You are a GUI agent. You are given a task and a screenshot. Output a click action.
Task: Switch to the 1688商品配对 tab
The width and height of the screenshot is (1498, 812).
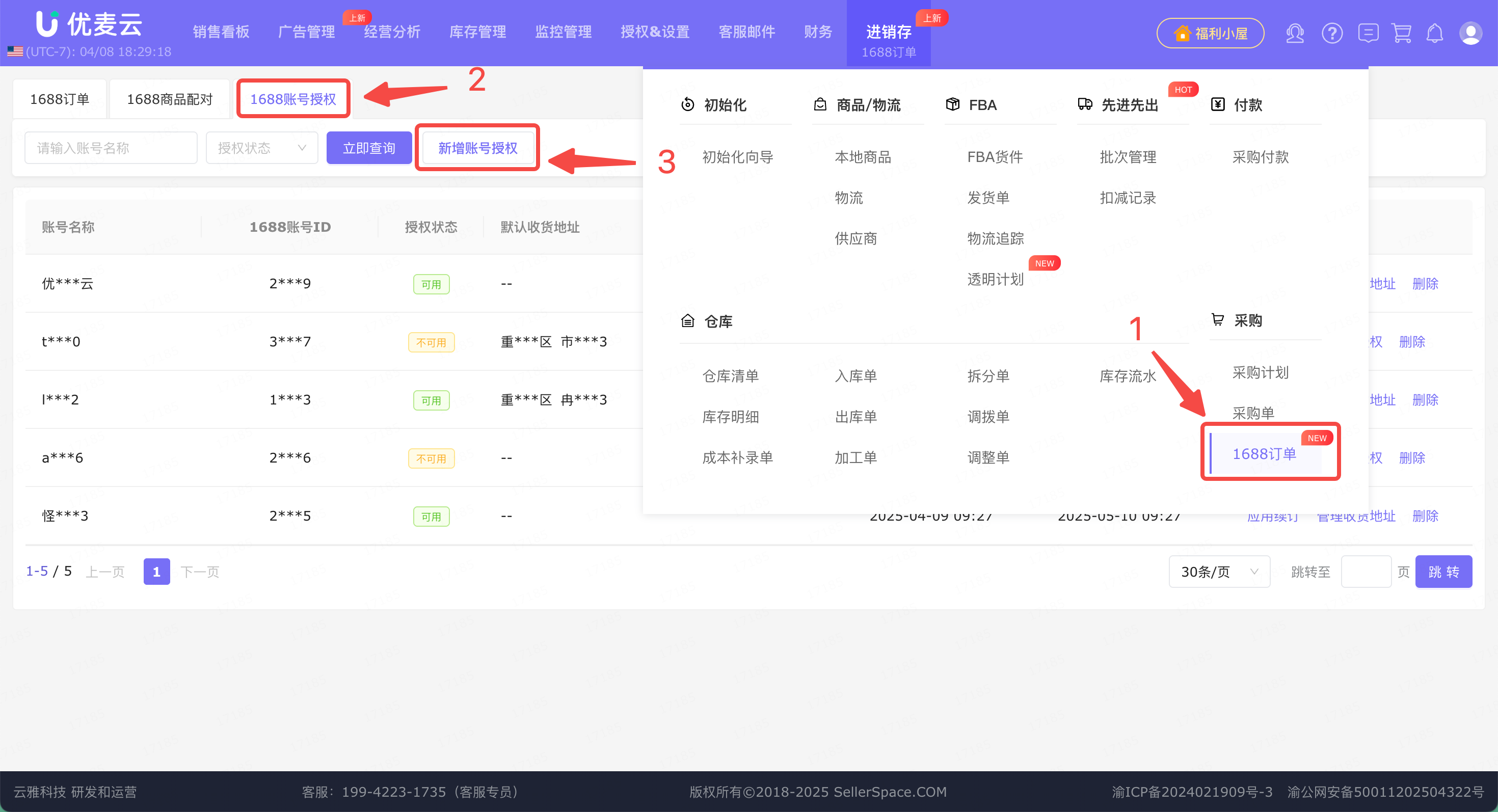click(x=170, y=99)
